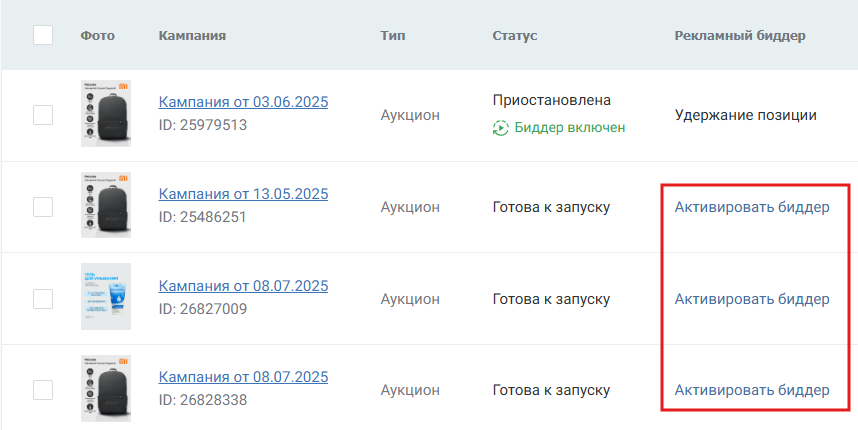Open Кампания от 08.07.2025 with ID 26828338
This screenshot has height=430, width=858.
(x=244, y=377)
